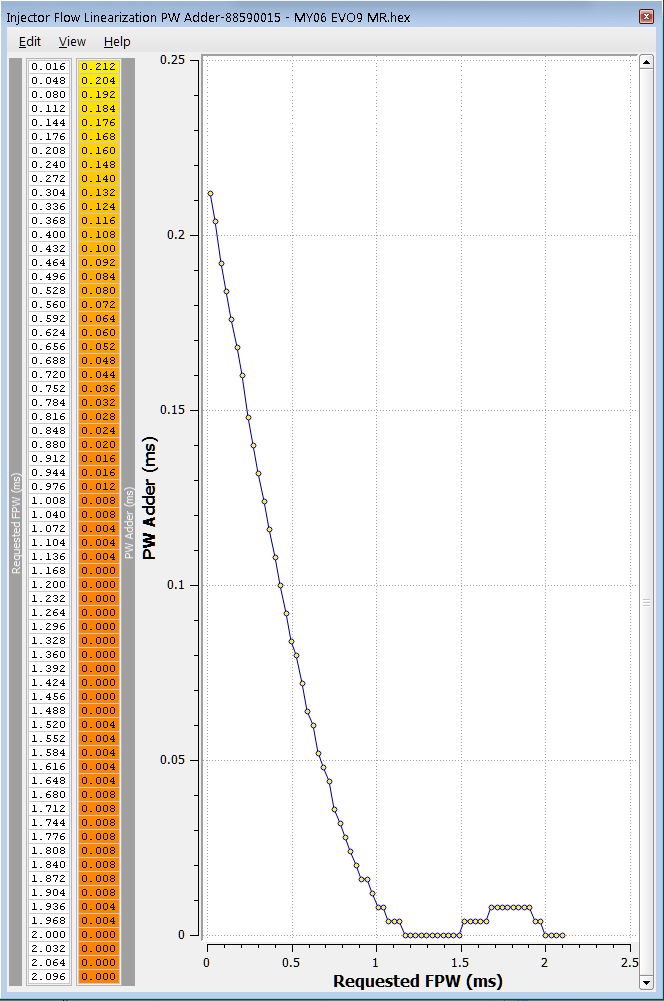Image resolution: width=664 pixels, height=1001 pixels.
Task: Select the PW Adder cell 0.132
Action: tap(98, 193)
